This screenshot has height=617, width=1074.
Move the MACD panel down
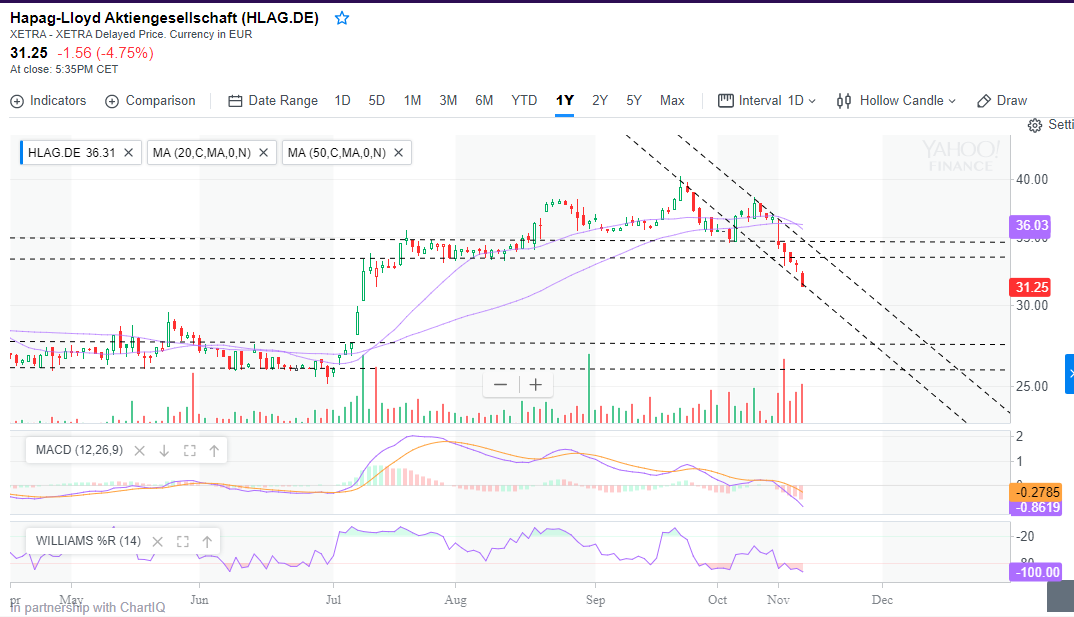pos(164,451)
